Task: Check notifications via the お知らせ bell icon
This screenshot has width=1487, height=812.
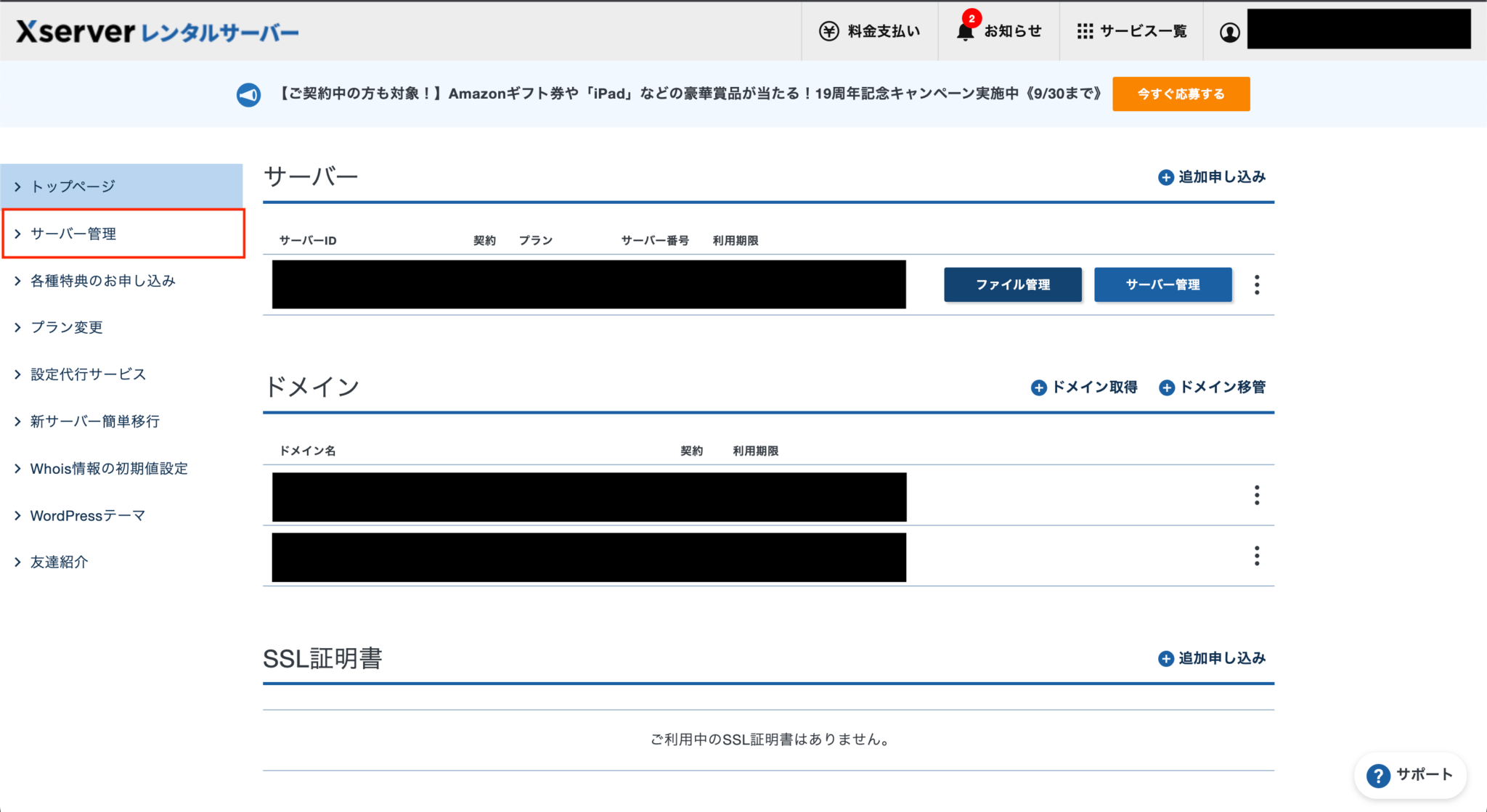Action: 966,32
